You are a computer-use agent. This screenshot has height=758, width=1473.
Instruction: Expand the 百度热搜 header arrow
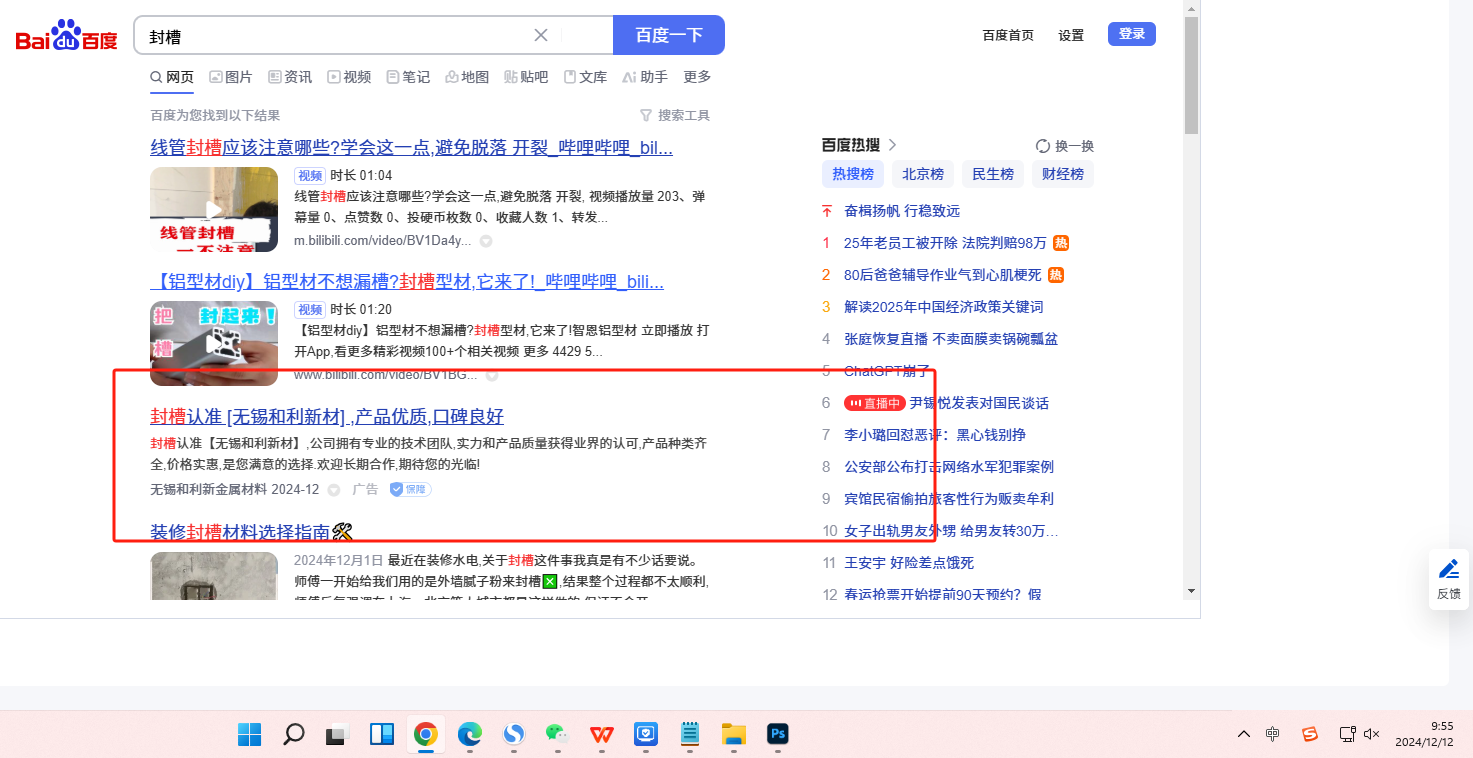tap(892, 145)
